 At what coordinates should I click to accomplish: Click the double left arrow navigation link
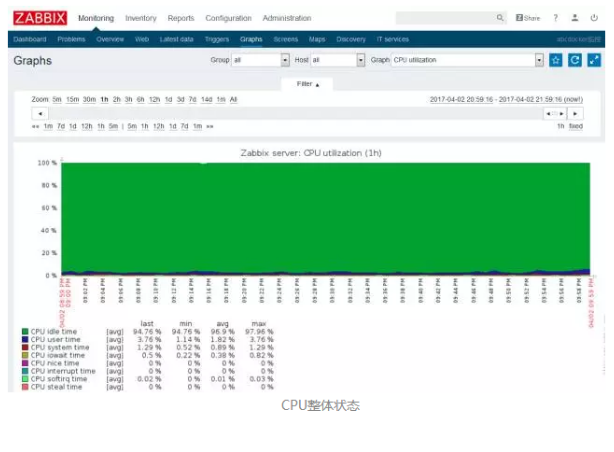36,126
